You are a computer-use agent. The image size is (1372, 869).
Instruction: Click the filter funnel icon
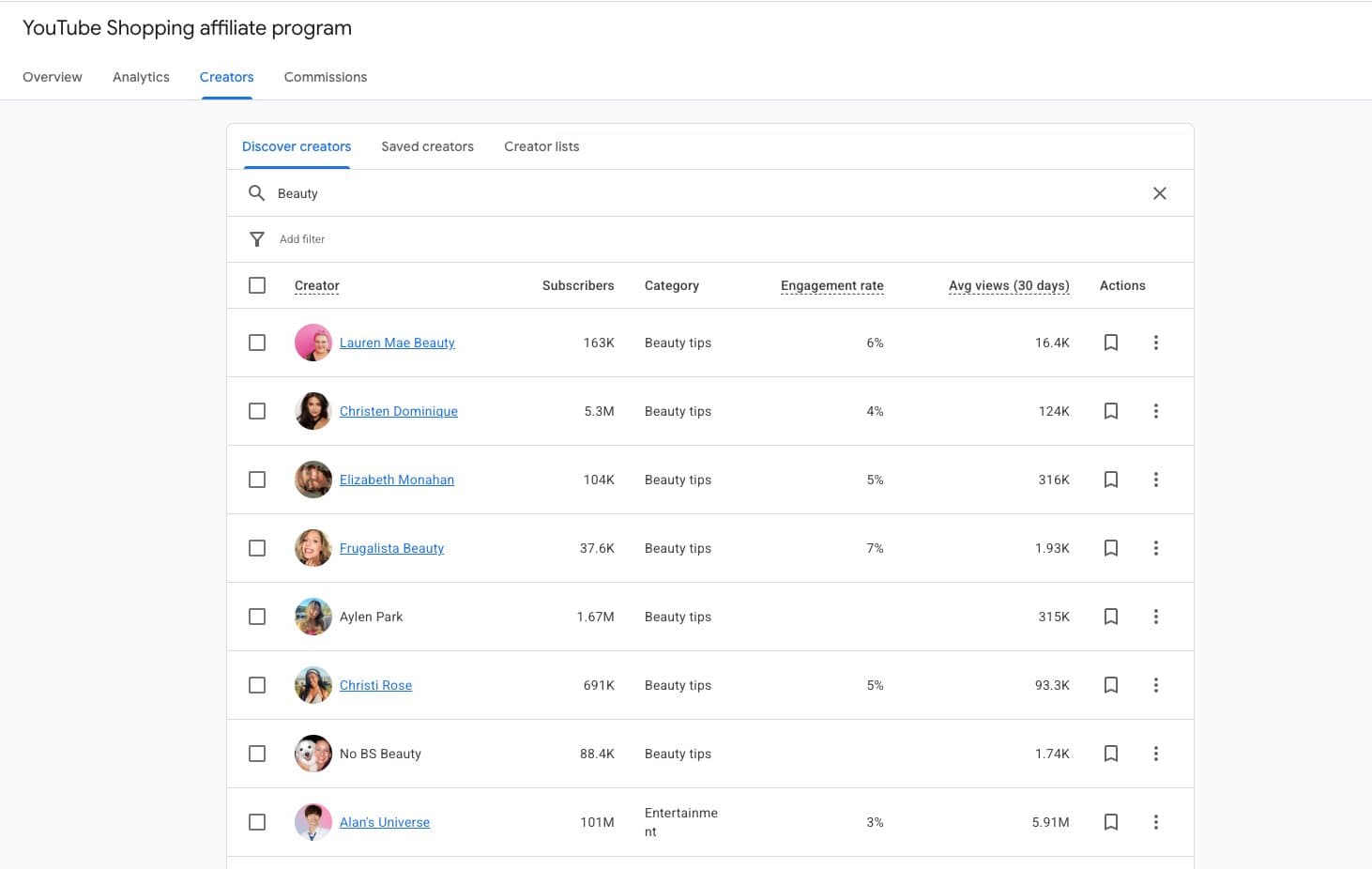point(256,239)
